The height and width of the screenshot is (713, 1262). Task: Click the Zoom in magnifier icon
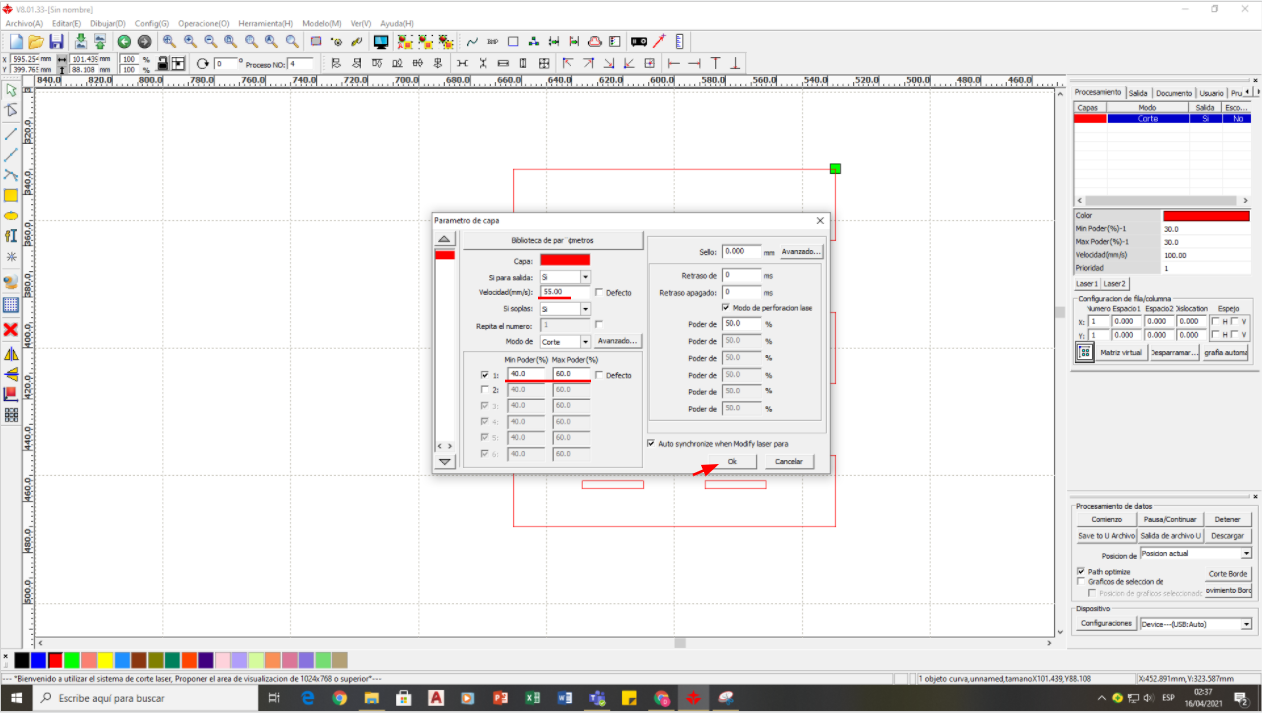(x=190, y=42)
